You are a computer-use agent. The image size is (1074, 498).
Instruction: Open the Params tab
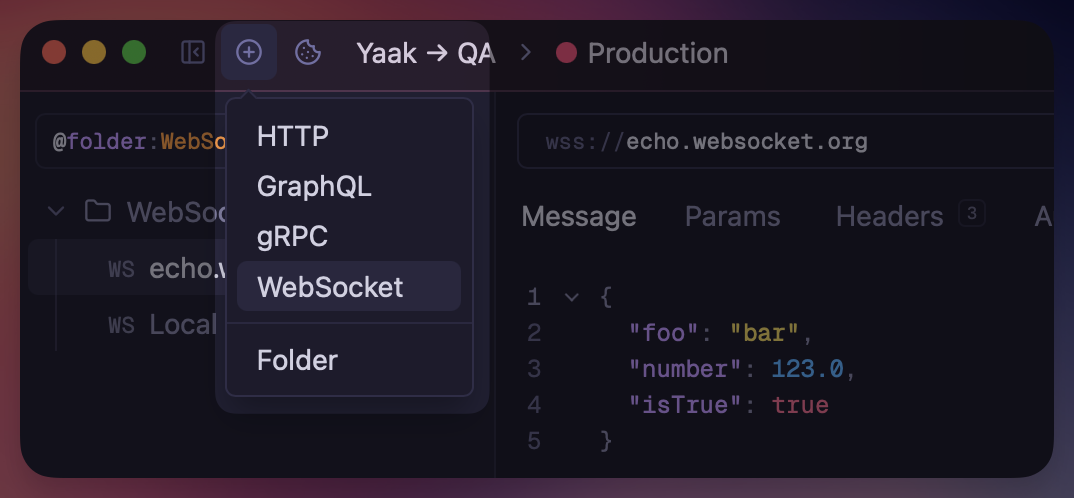pyautogui.click(x=732, y=216)
